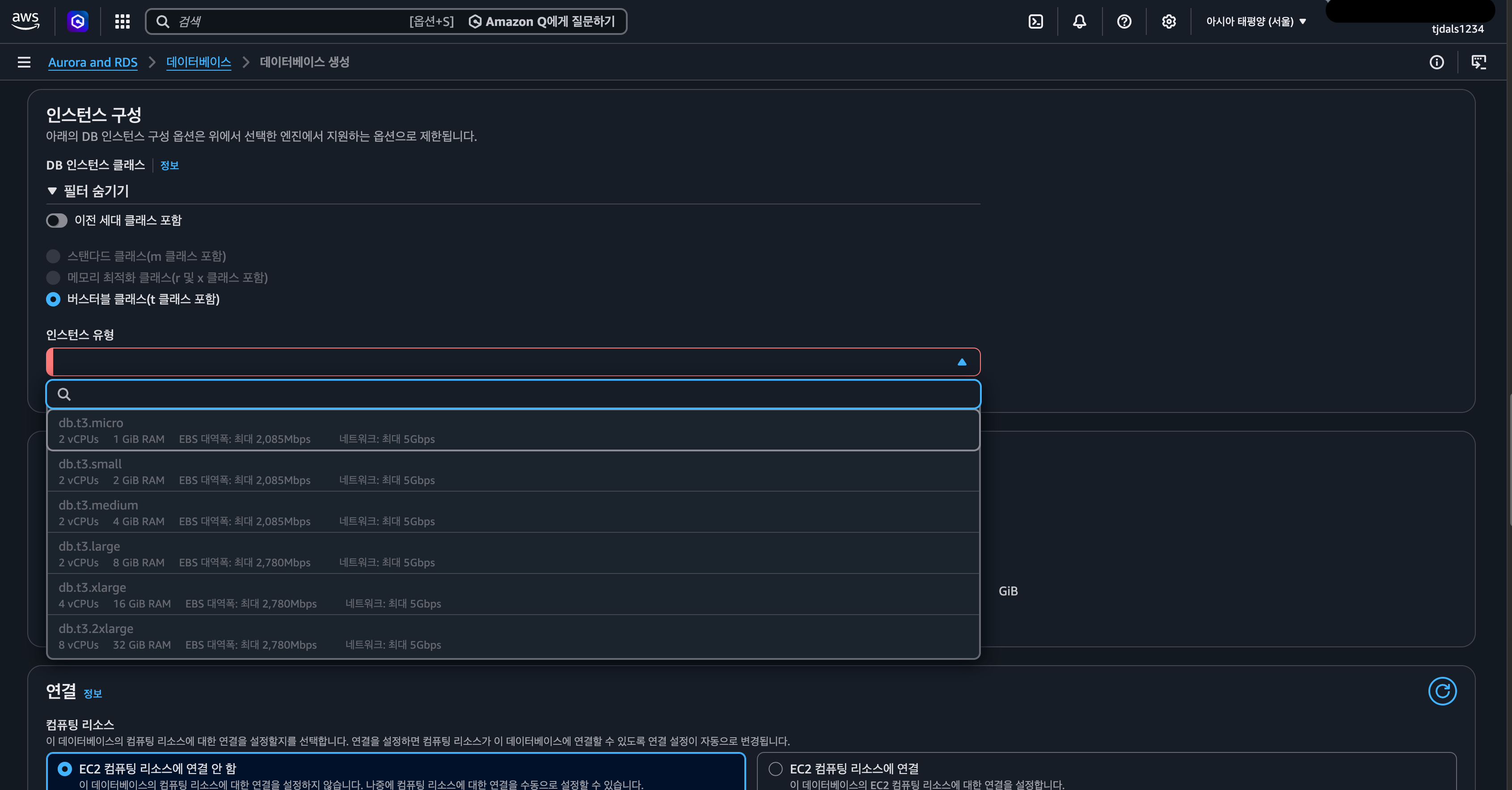Click the Amazon Q hexagon icon
The height and width of the screenshot is (790, 1512).
pyautogui.click(x=77, y=21)
